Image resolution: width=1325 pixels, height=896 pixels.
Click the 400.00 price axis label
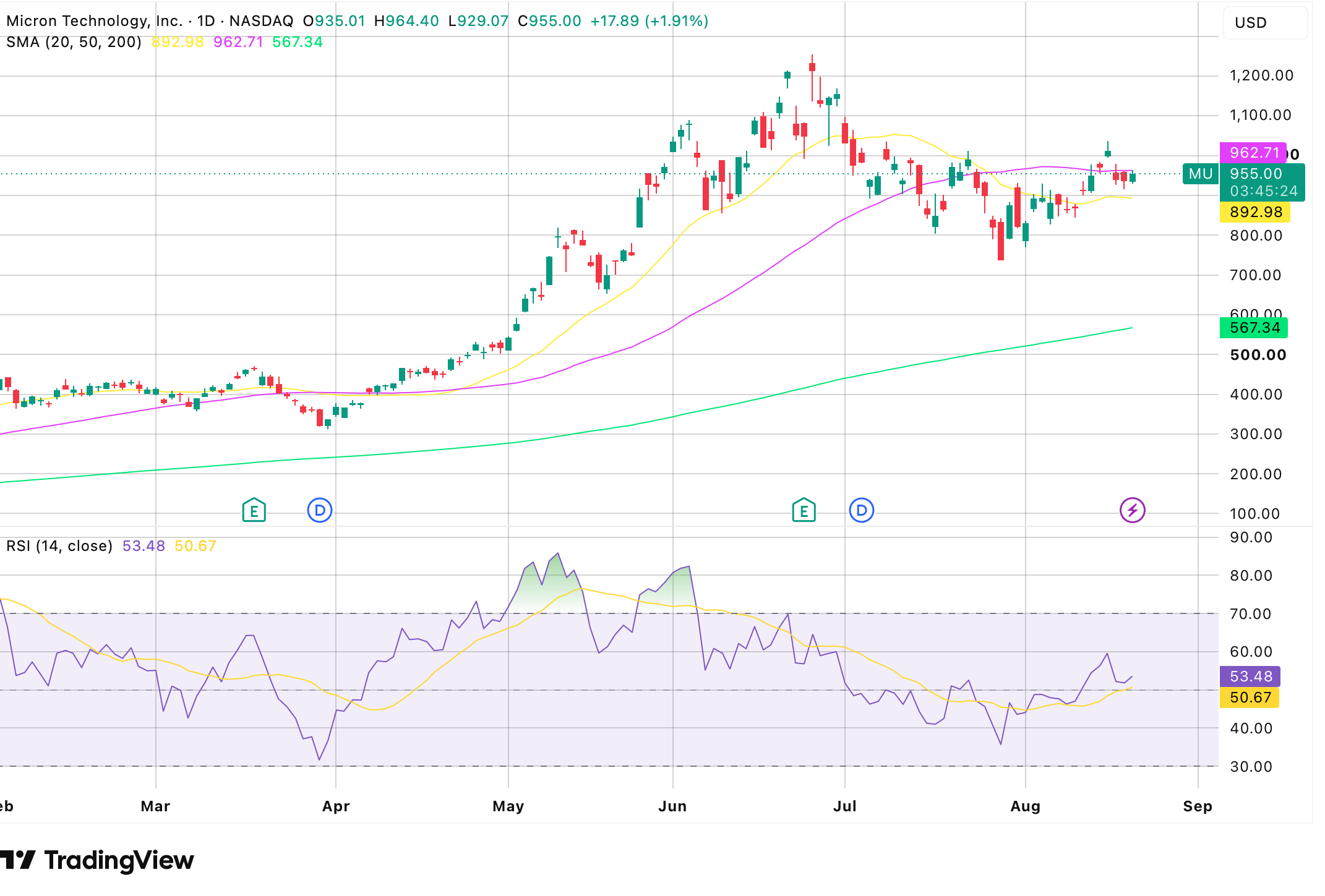click(1256, 395)
